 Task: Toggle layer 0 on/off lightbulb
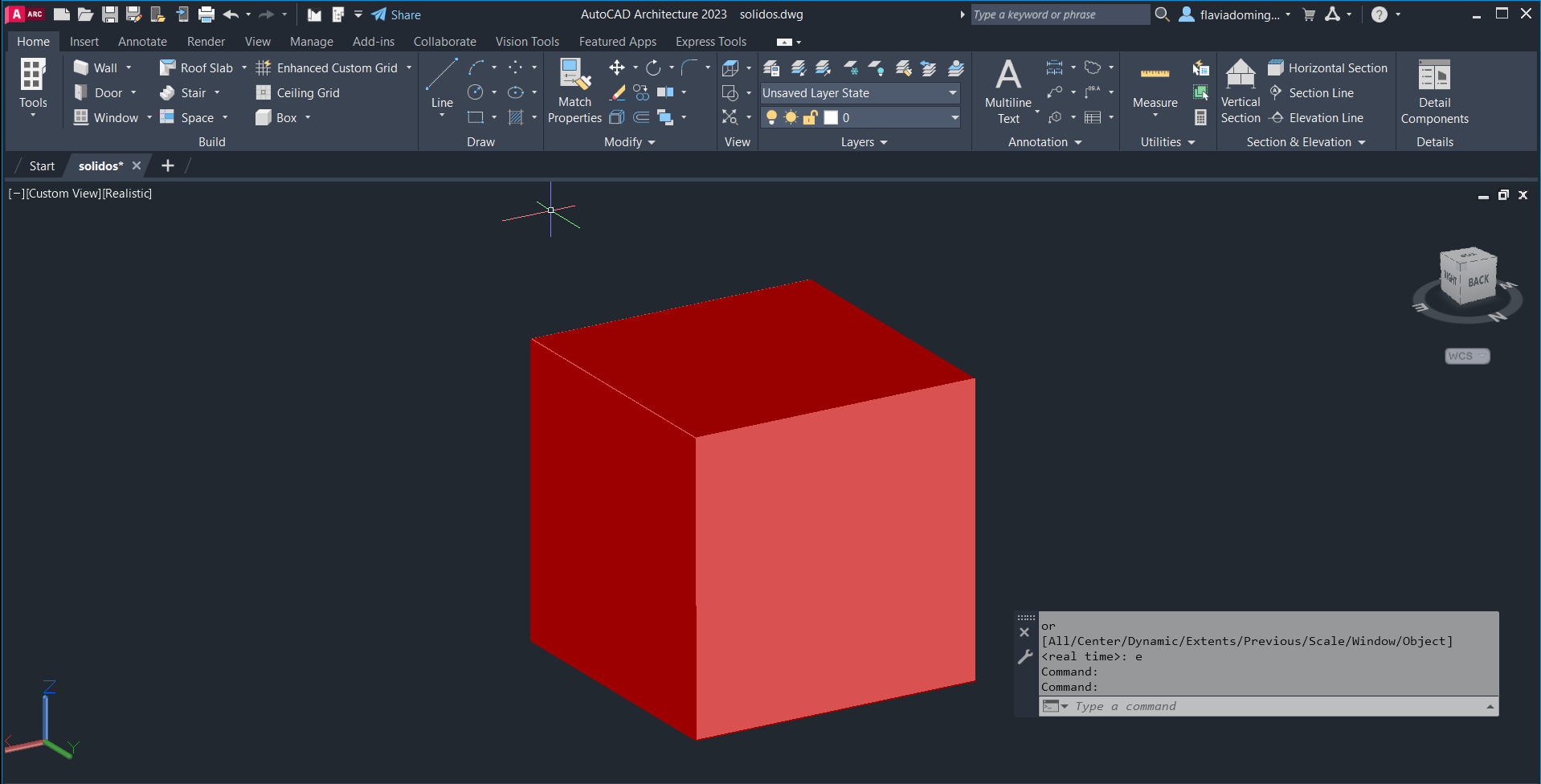771,117
